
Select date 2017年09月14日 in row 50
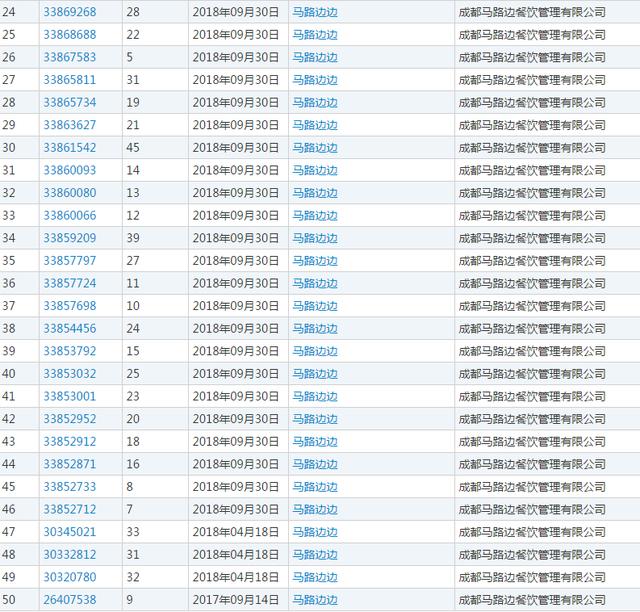tap(236, 600)
